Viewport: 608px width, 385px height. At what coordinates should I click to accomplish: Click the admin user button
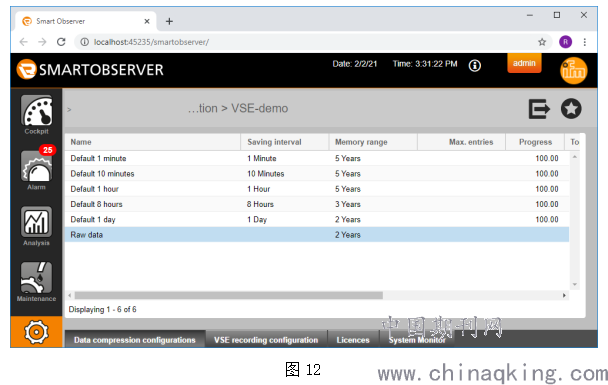coord(524,63)
